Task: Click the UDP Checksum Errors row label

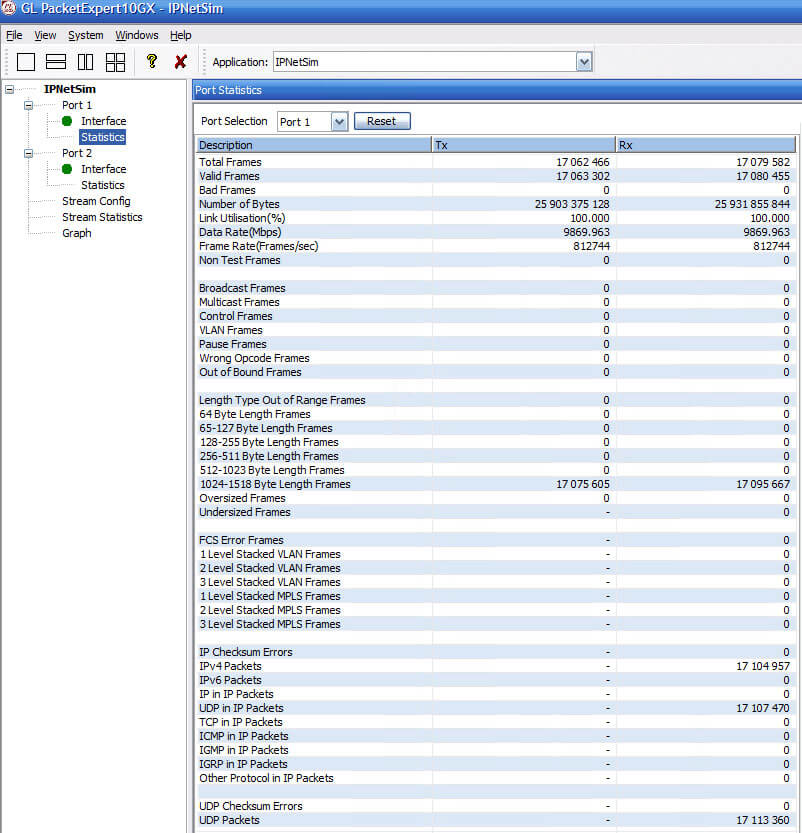Action: coord(251,806)
